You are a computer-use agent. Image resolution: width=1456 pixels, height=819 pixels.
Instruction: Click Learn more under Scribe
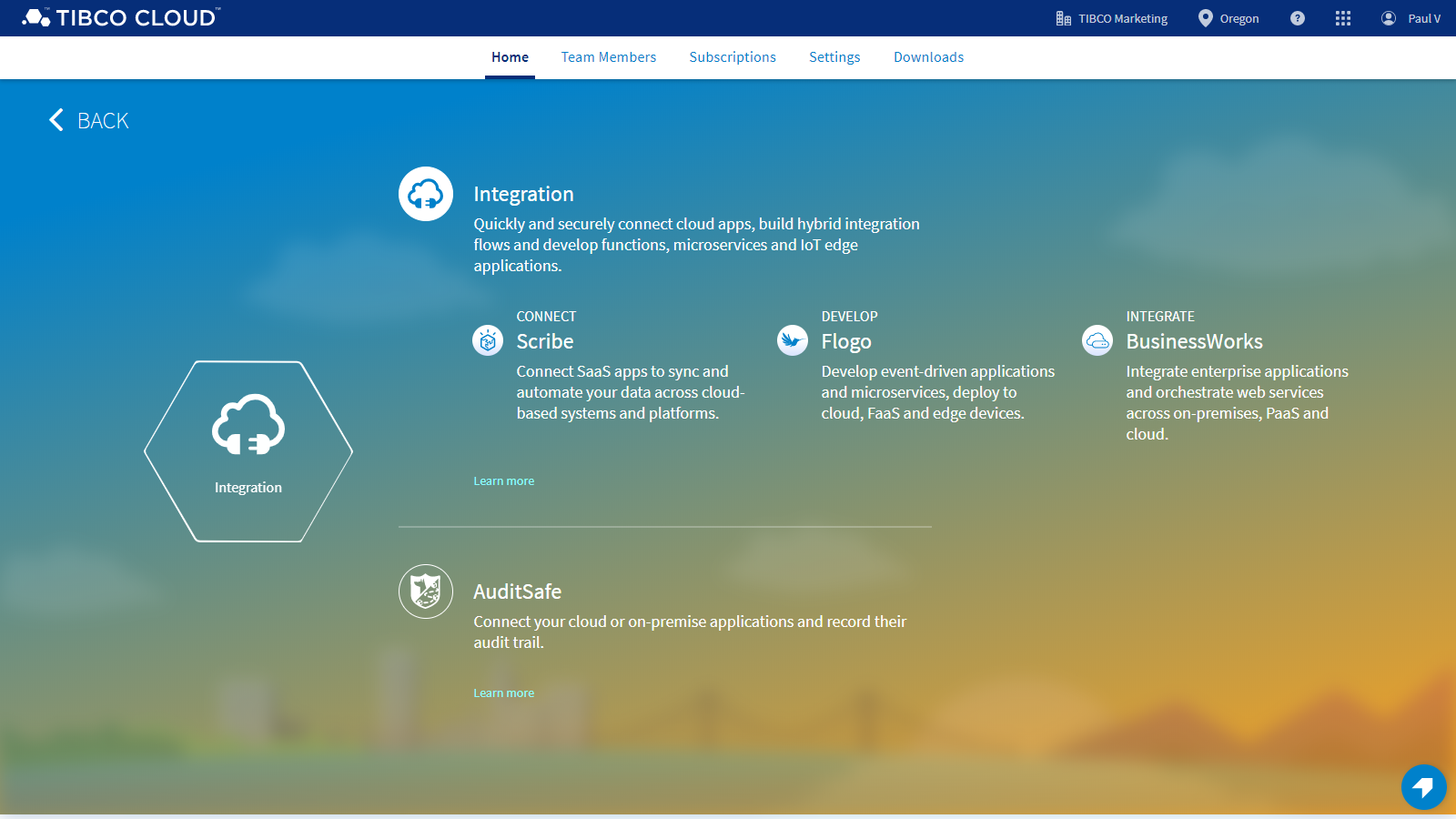click(503, 480)
